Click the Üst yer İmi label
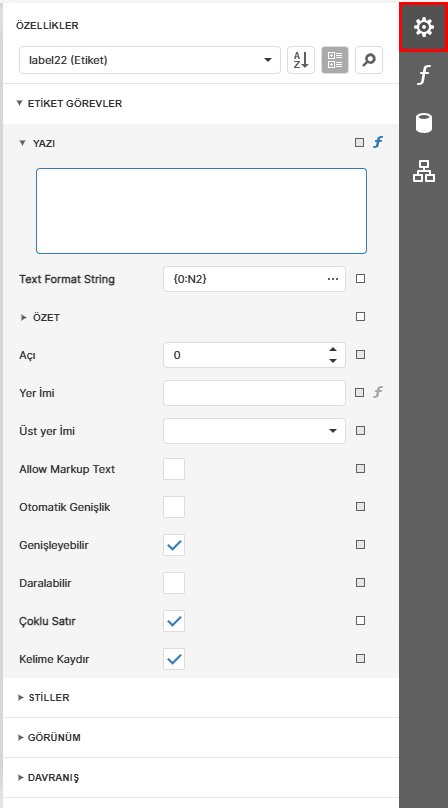The height and width of the screenshot is (808, 448). click(47, 431)
